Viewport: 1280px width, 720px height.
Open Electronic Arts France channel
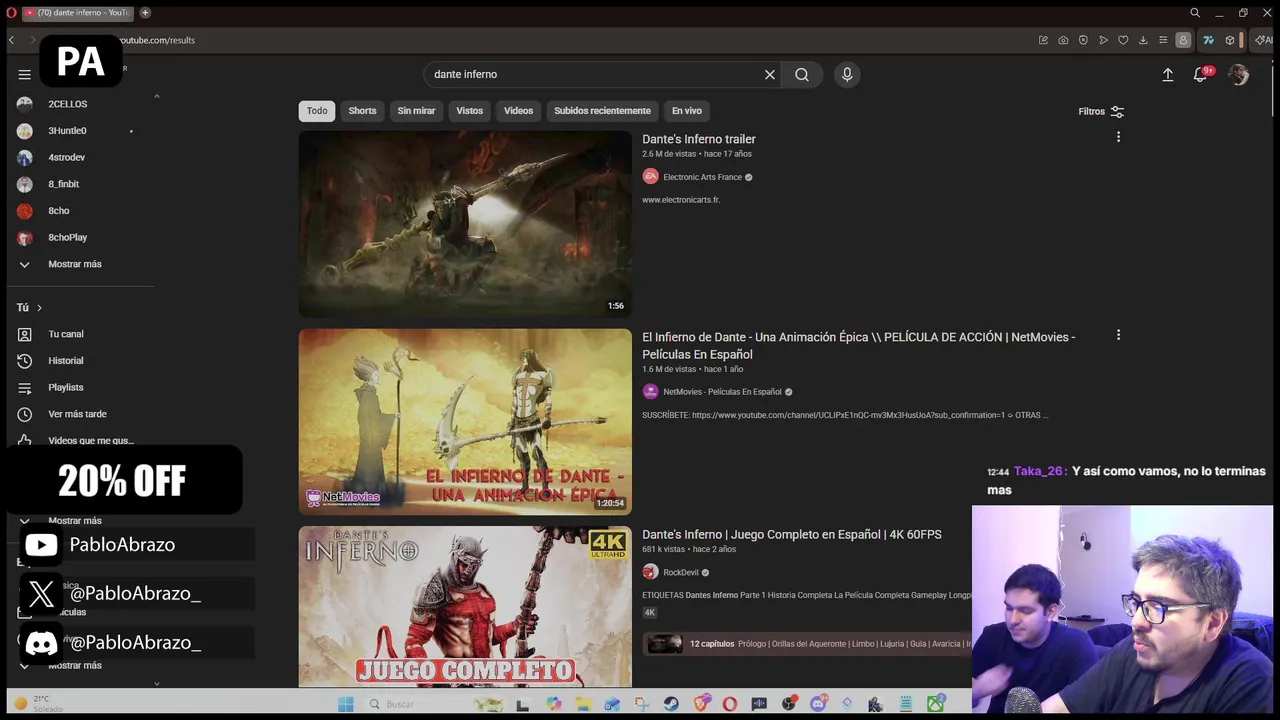click(x=702, y=177)
